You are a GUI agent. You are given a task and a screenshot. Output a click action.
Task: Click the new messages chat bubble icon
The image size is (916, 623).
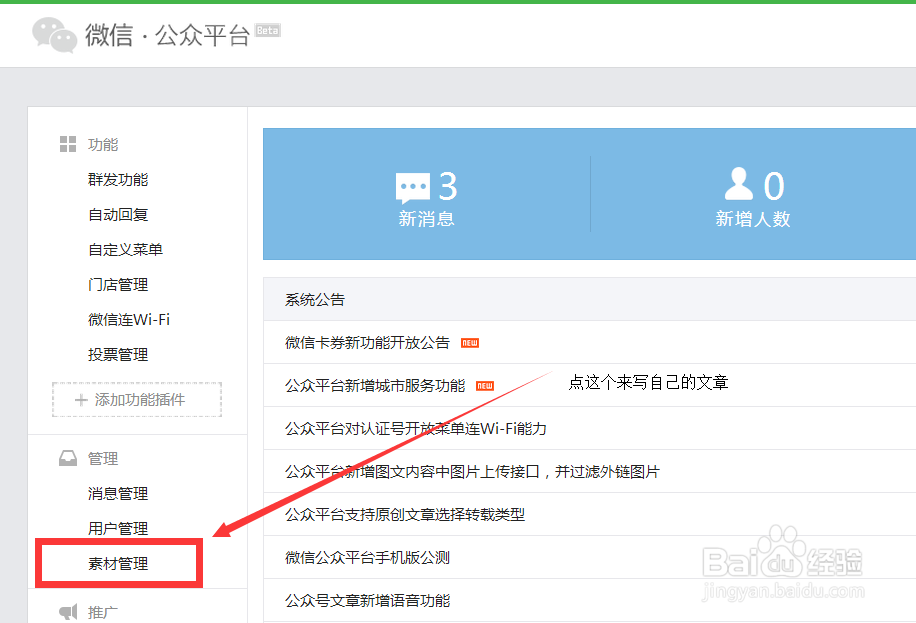412,188
